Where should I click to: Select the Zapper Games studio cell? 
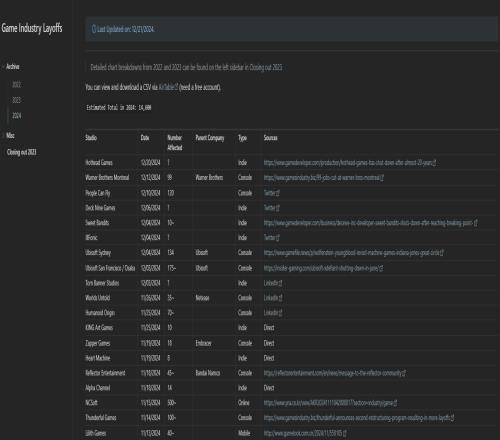98,343
